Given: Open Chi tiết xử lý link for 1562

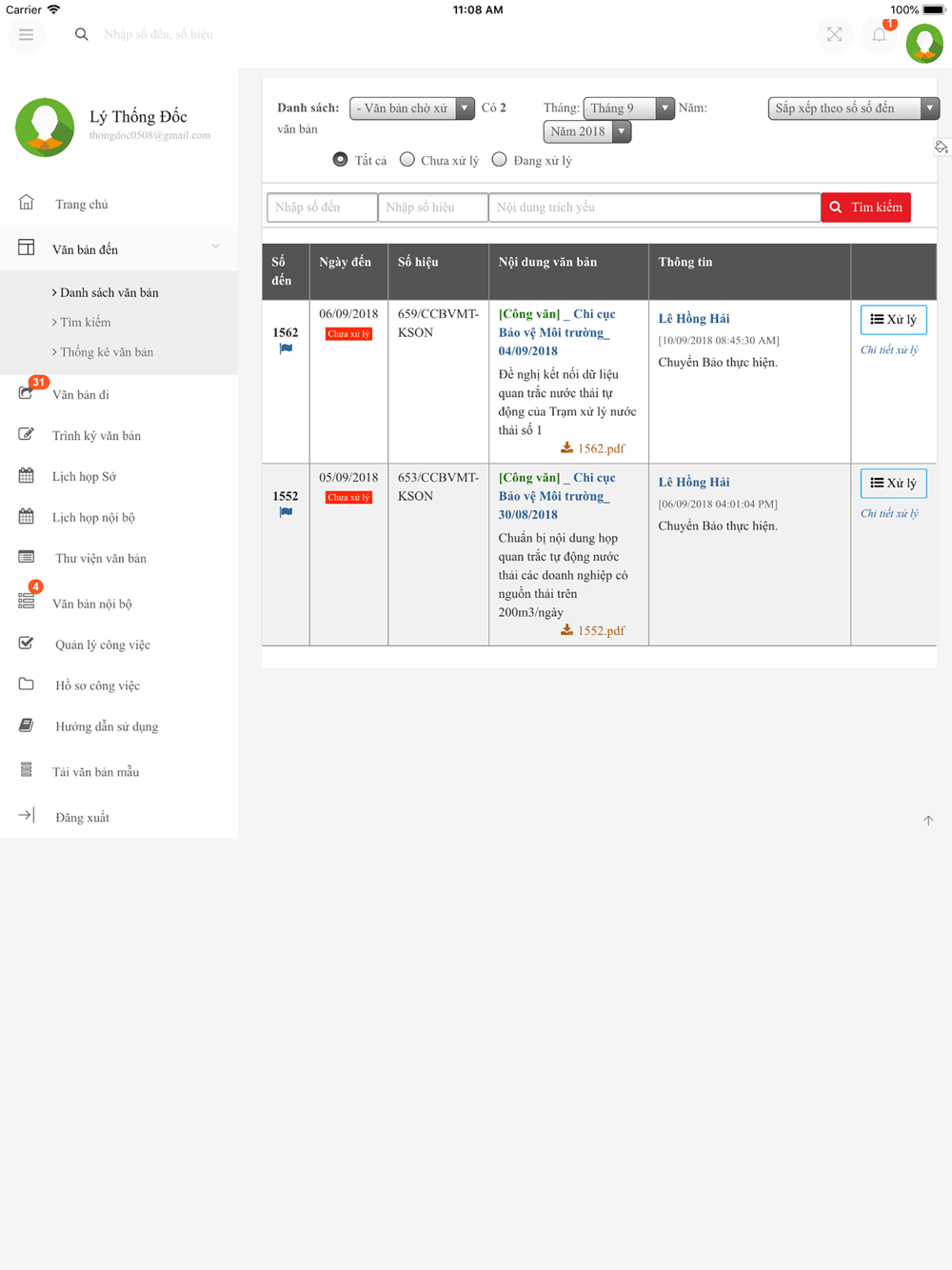Looking at the screenshot, I should pyautogui.click(x=889, y=349).
